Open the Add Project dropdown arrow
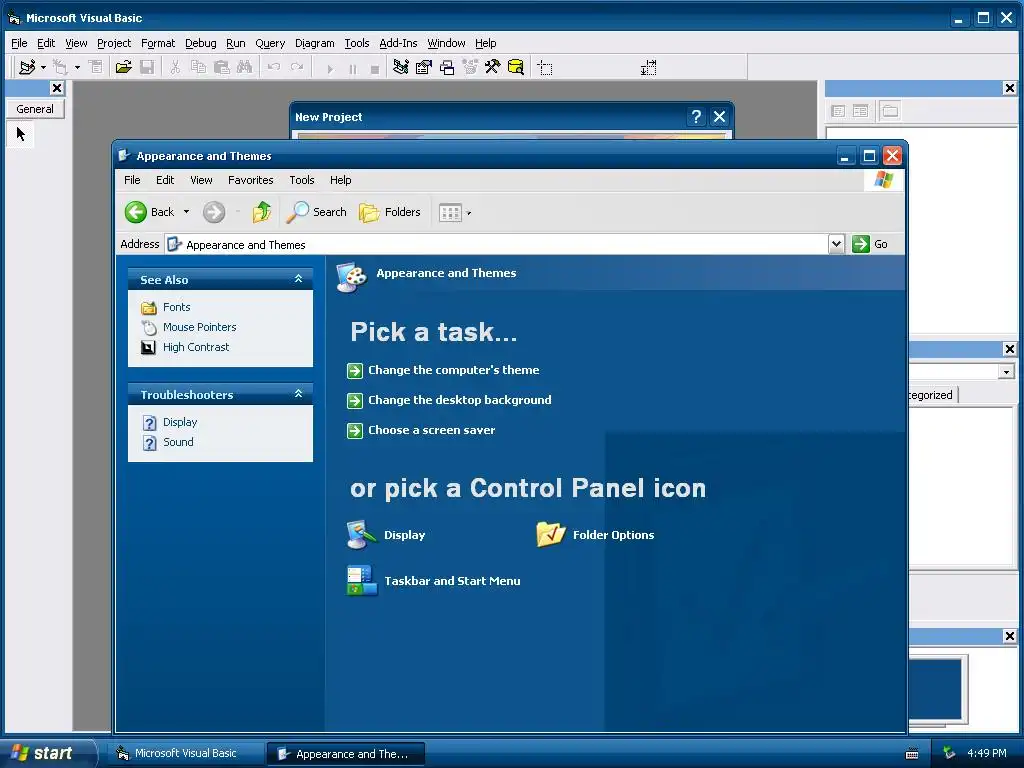 (43, 67)
